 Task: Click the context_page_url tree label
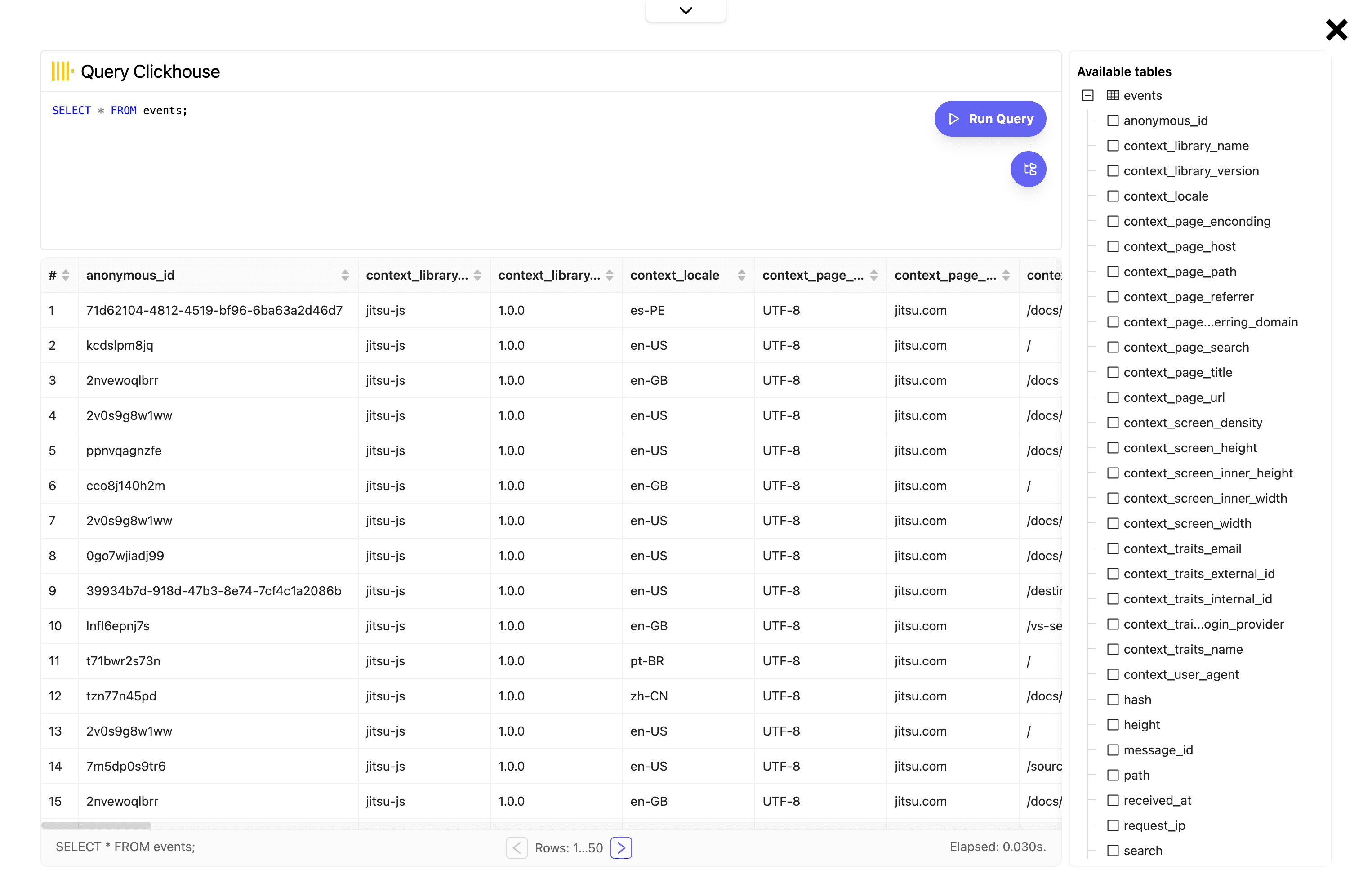pyautogui.click(x=1174, y=398)
